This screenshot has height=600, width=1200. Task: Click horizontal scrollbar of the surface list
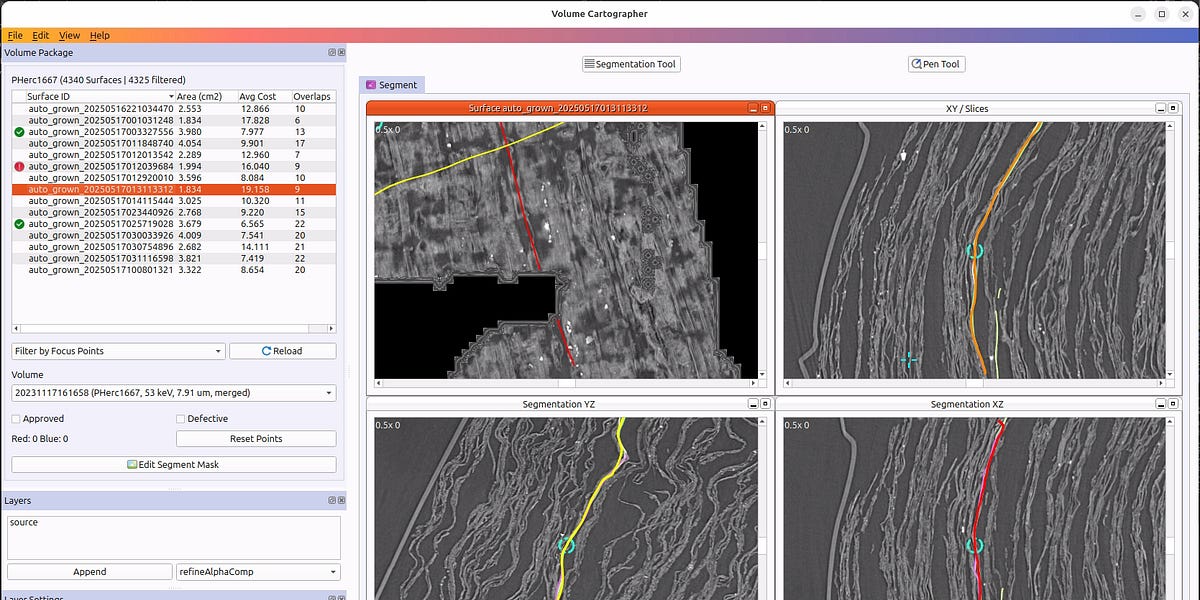coord(174,329)
